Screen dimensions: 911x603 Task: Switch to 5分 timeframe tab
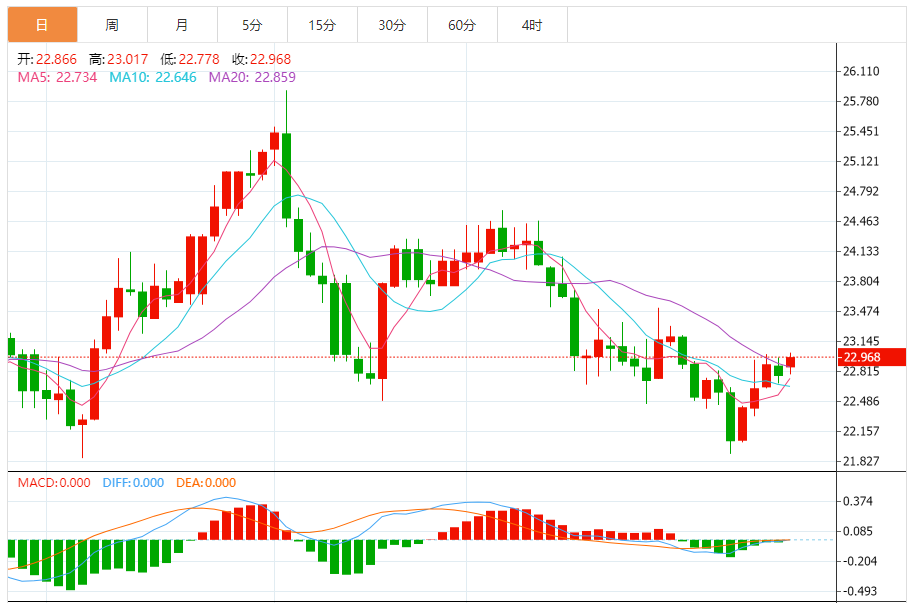[252, 25]
